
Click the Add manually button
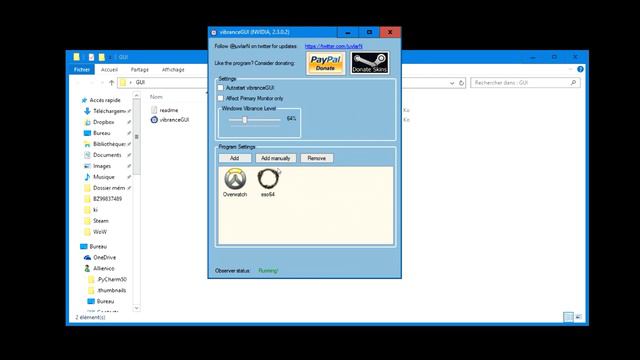click(x=276, y=158)
